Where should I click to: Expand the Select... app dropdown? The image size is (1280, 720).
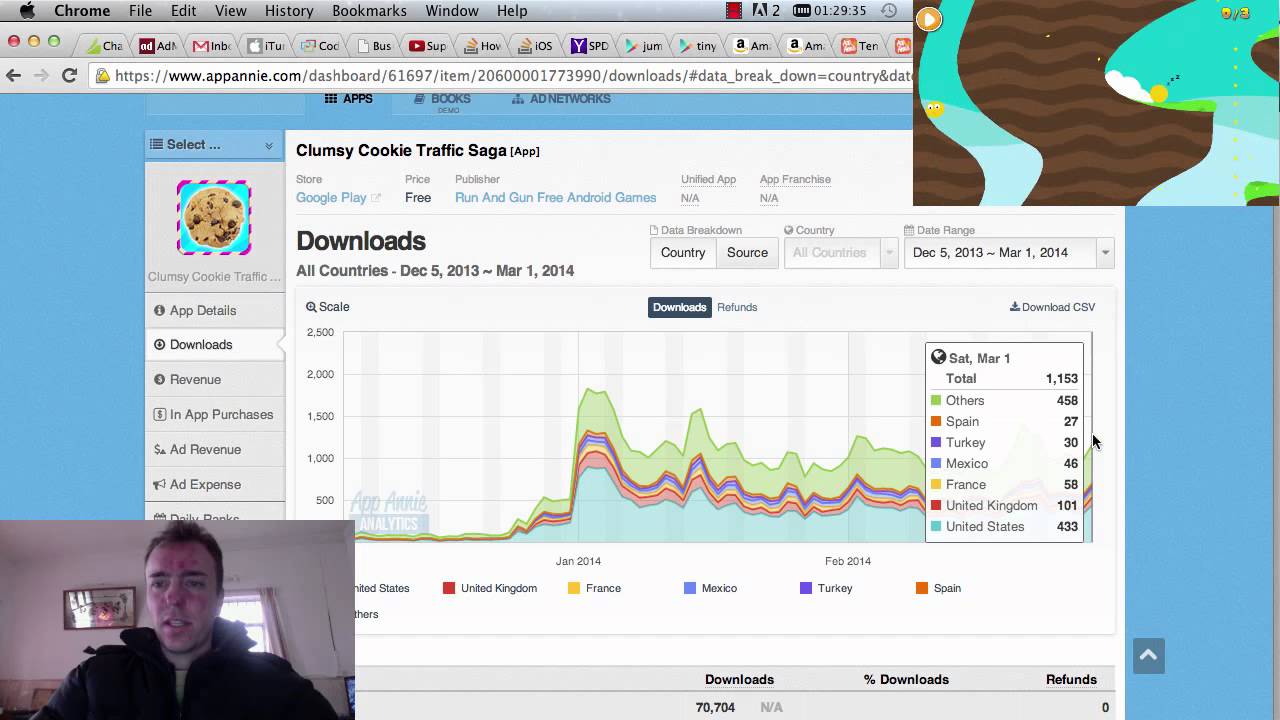[214, 145]
